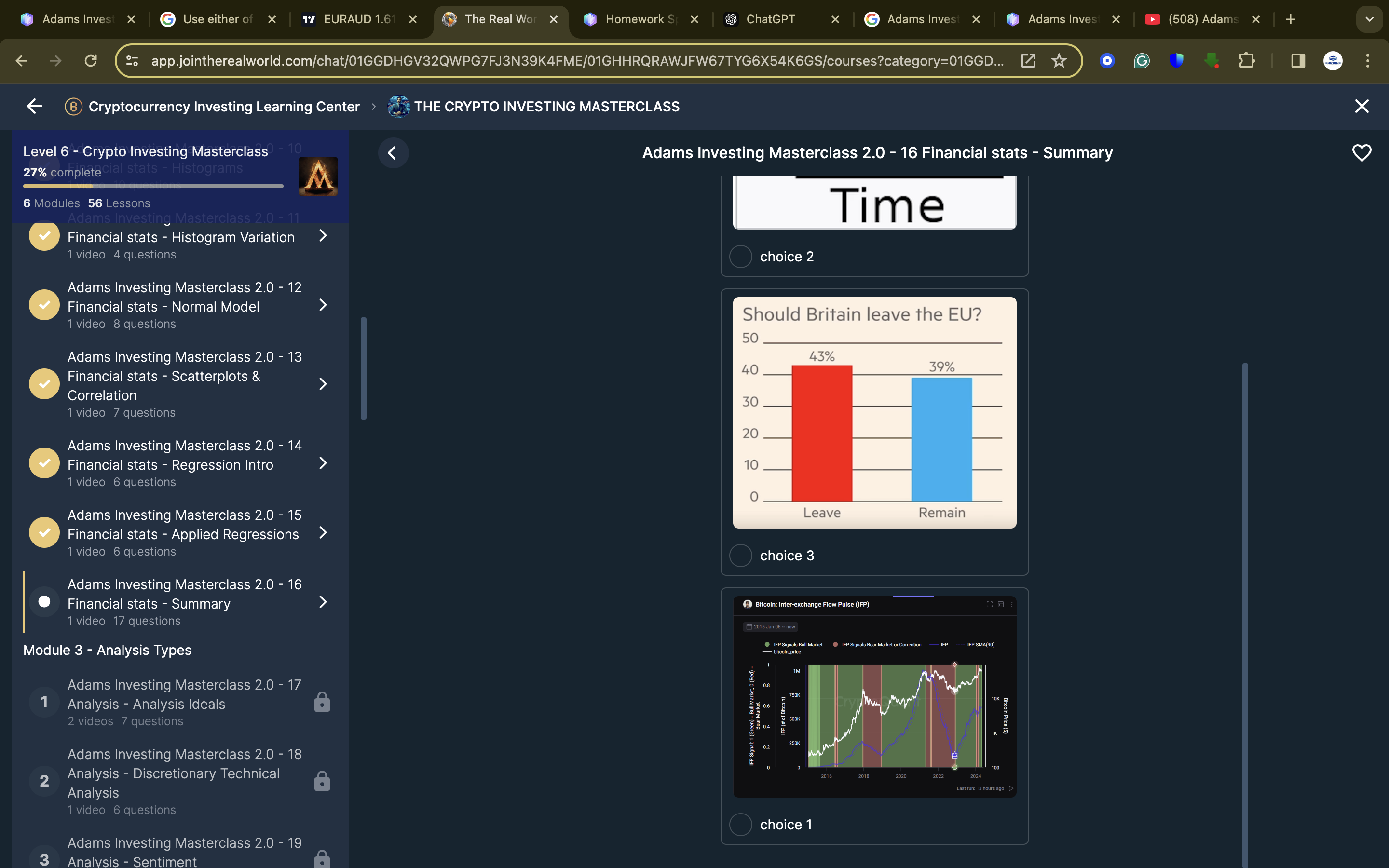This screenshot has width=1389, height=868.
Task: Click the quiz content scrollbar
Action: pyautogui.click(x=1245, y=614)
